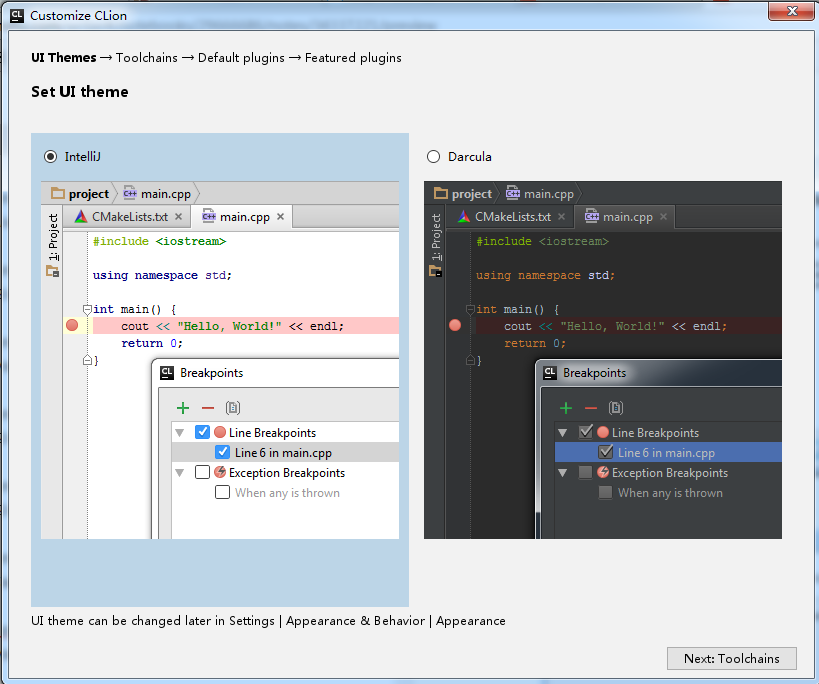
Task: Click the Next: Toolchains button
Action: pos(731,658)
